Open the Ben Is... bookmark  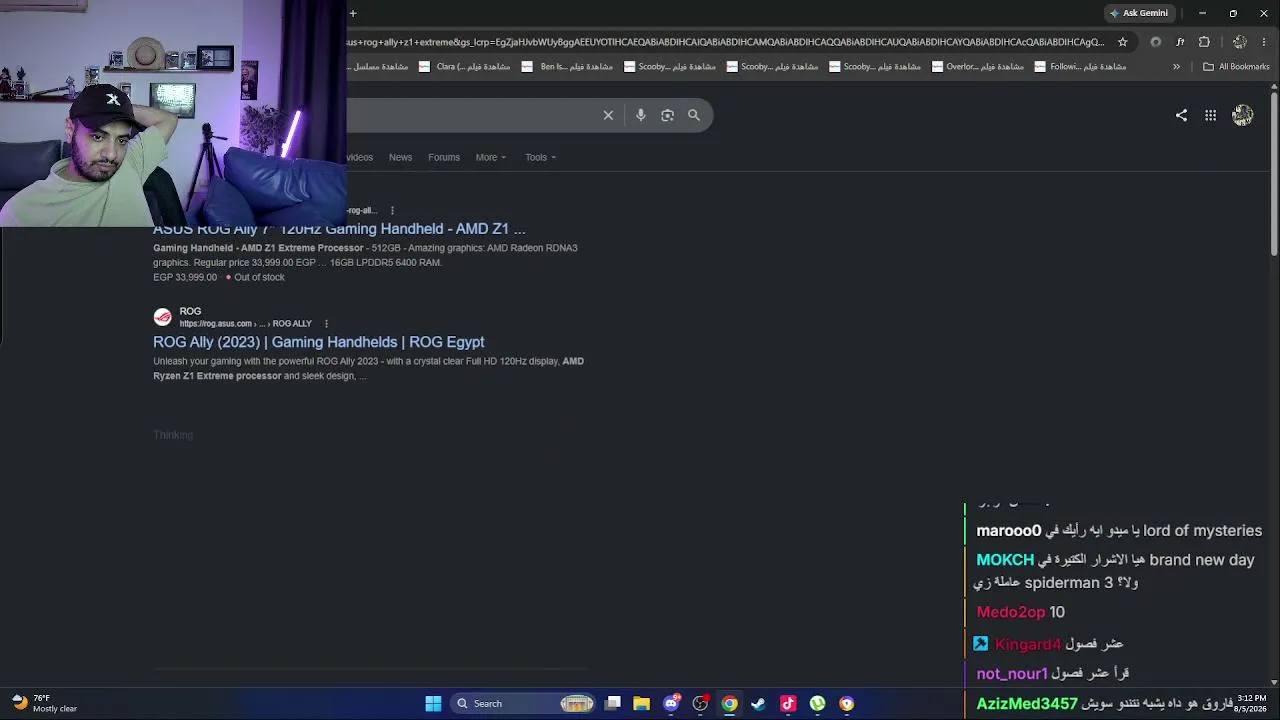pos(568,67)
